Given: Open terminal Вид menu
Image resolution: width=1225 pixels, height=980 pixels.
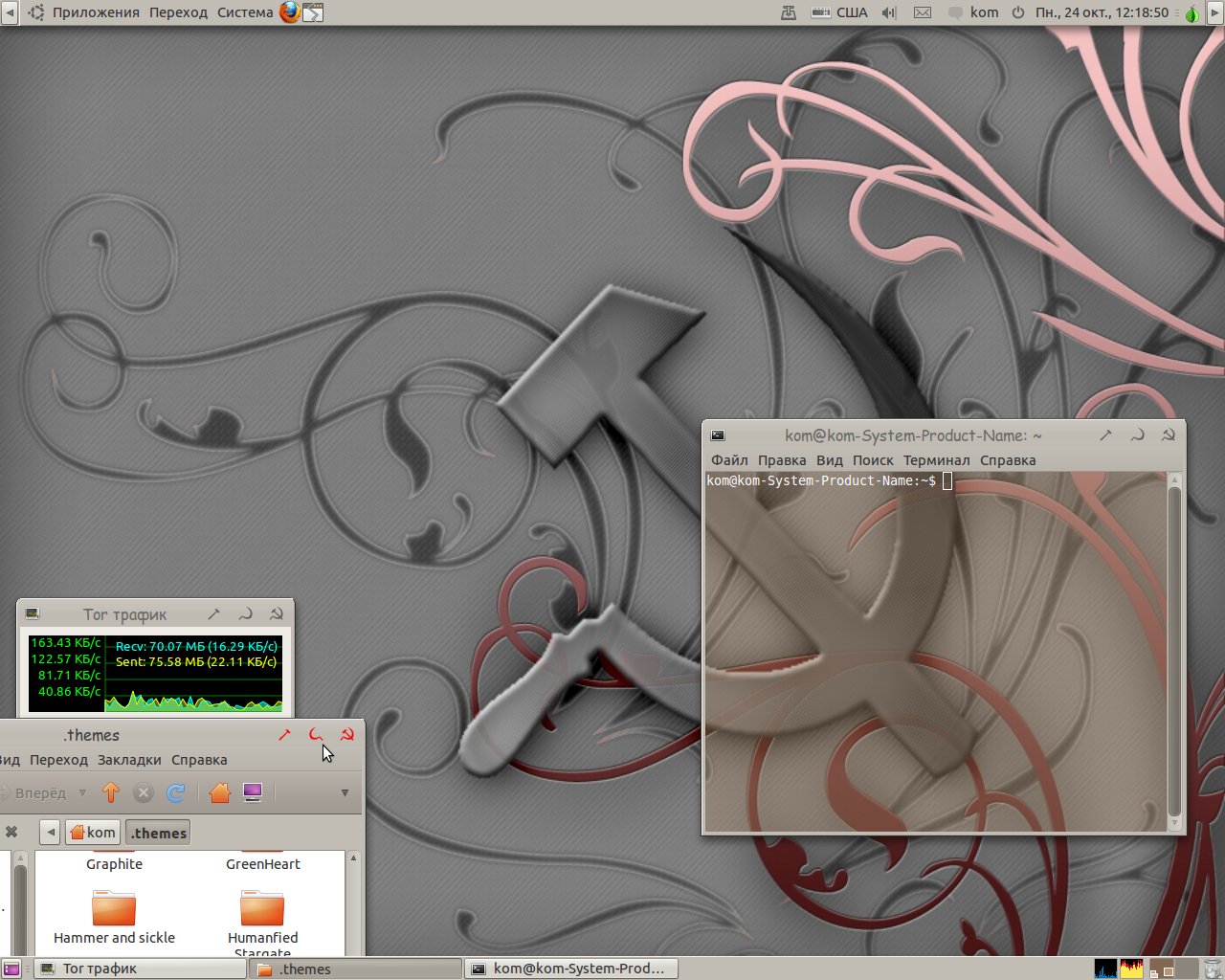Looking at the screenshot, I should [830, 460].
